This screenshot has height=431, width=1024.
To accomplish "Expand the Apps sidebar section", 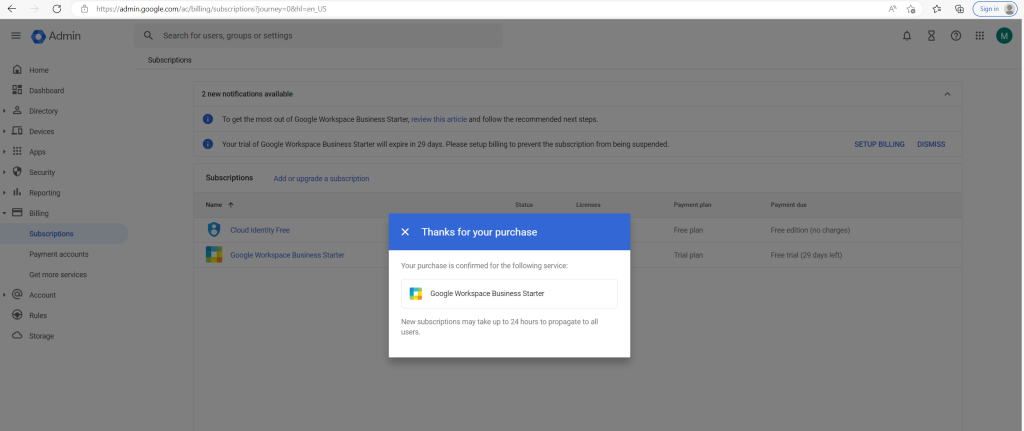I will tap(5, 152).
